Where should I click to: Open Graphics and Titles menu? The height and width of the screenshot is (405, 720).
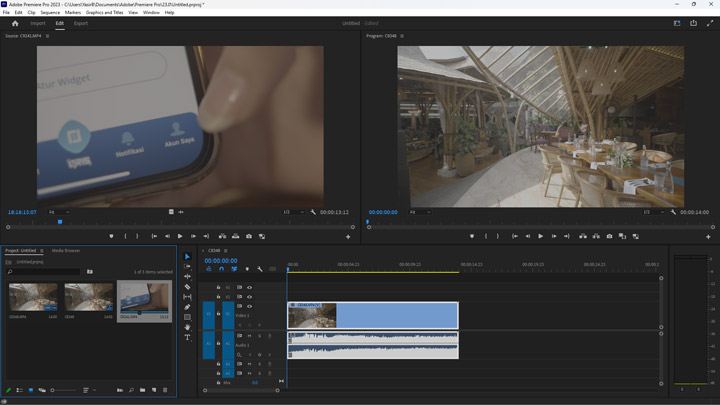tap(104, 12)
